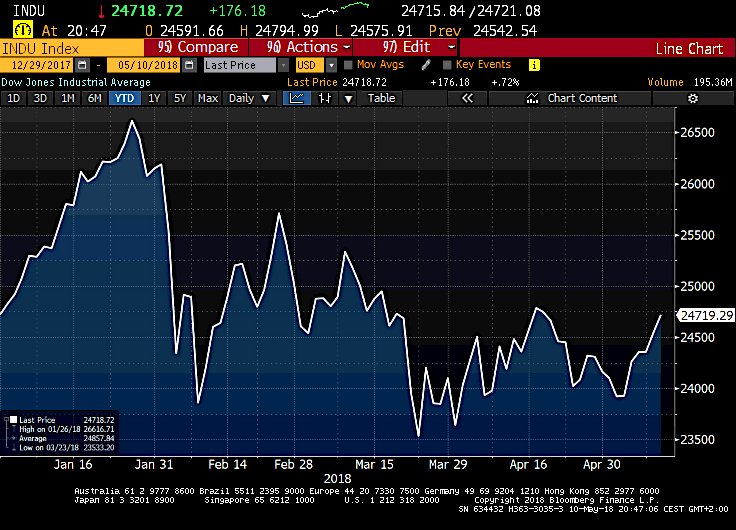The height and width of the screenshot is (530, 736).
Task: Click the red down arrow next to INDU
Action: 101,11
